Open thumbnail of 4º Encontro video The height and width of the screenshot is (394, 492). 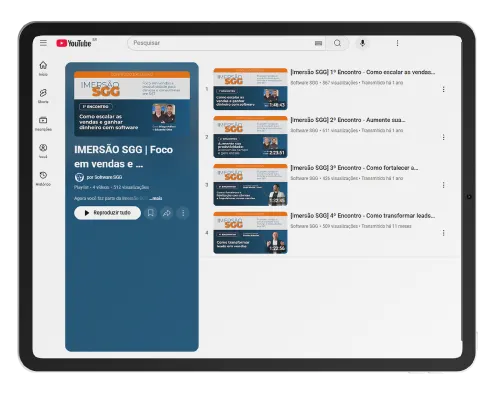click(250, 233)
